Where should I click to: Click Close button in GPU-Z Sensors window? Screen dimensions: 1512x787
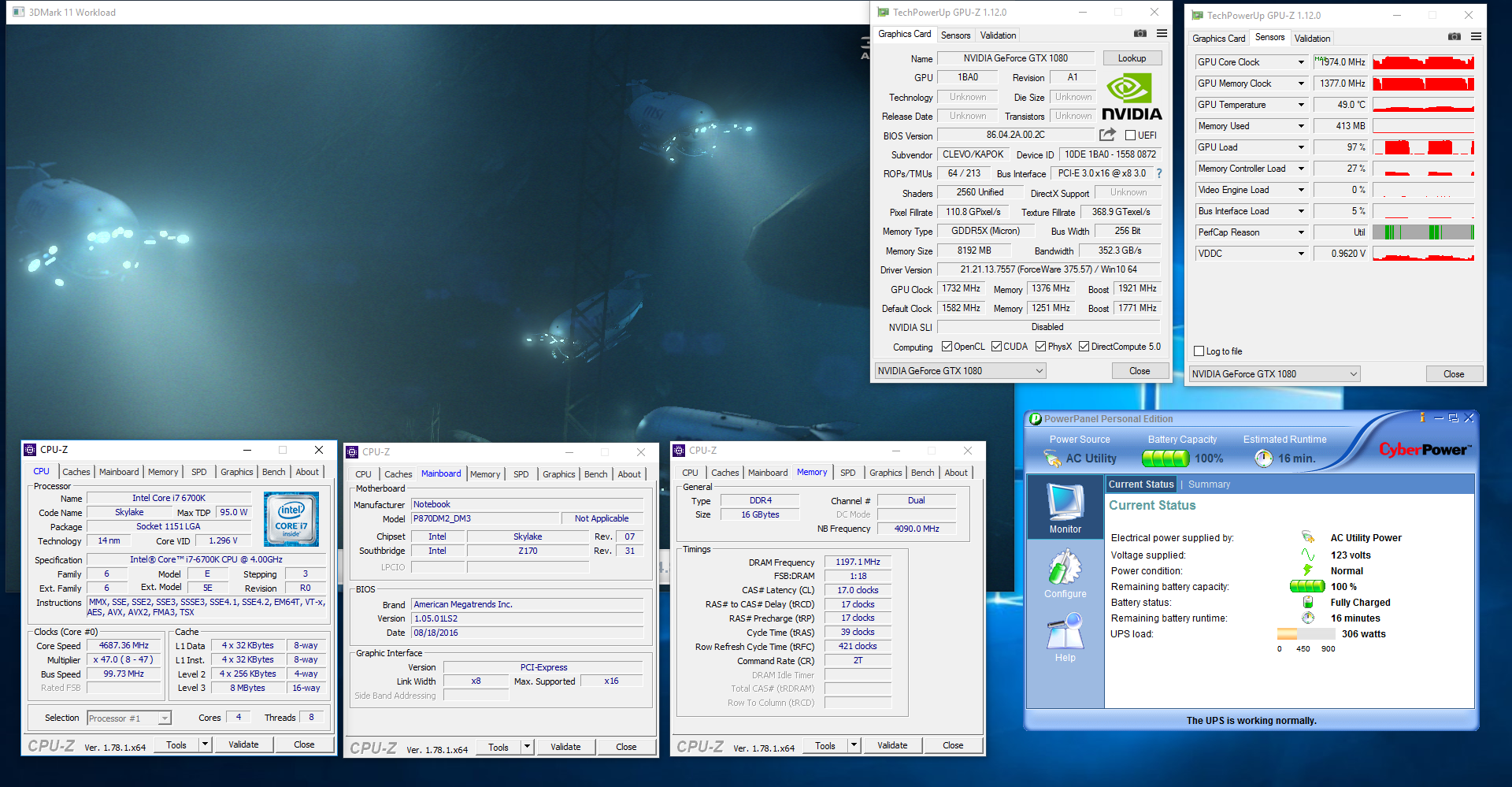(x=1454, y=374)
